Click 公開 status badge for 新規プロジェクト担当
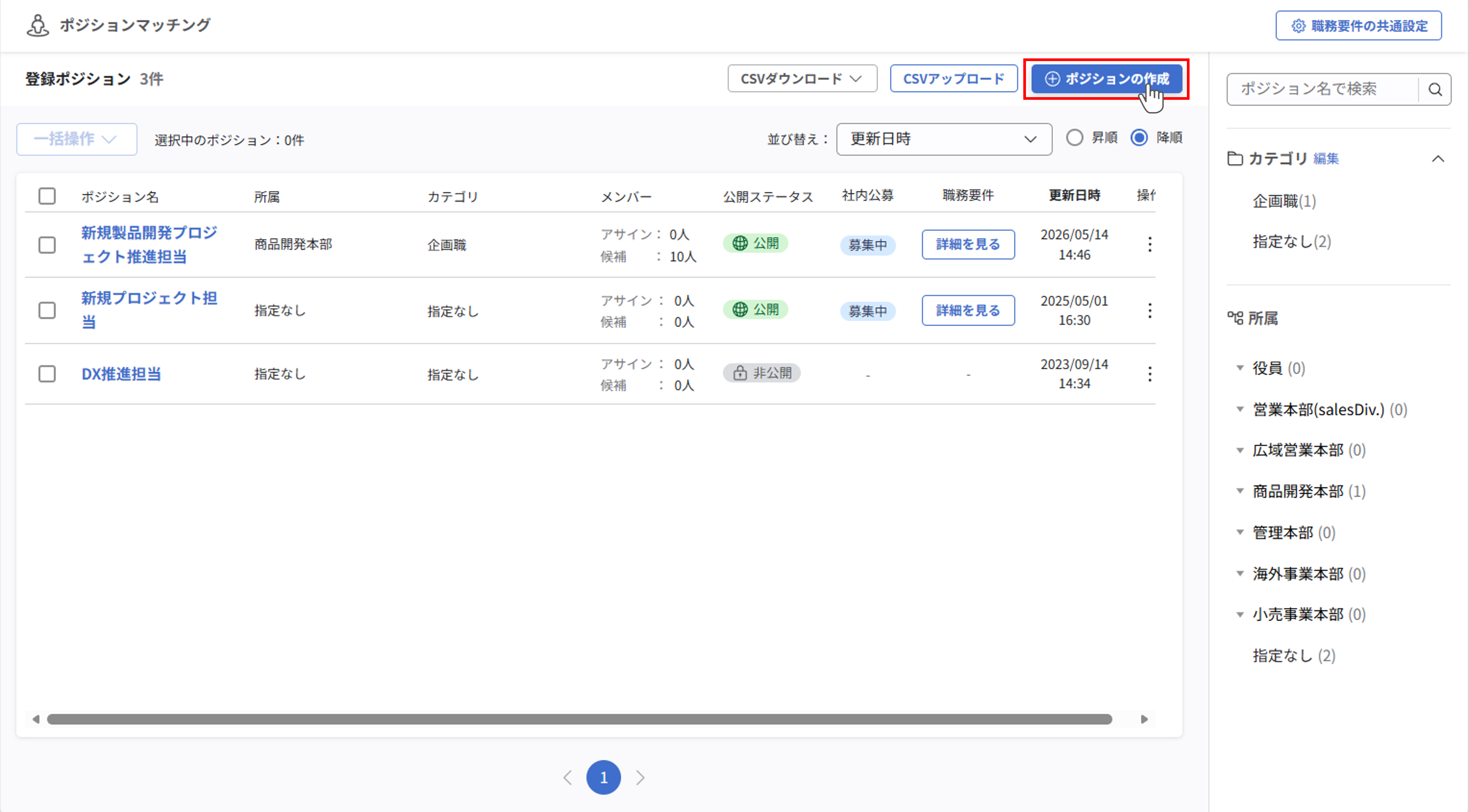Image resolution: width=1469 pixels, height=812 pixels. coord(755,310)
